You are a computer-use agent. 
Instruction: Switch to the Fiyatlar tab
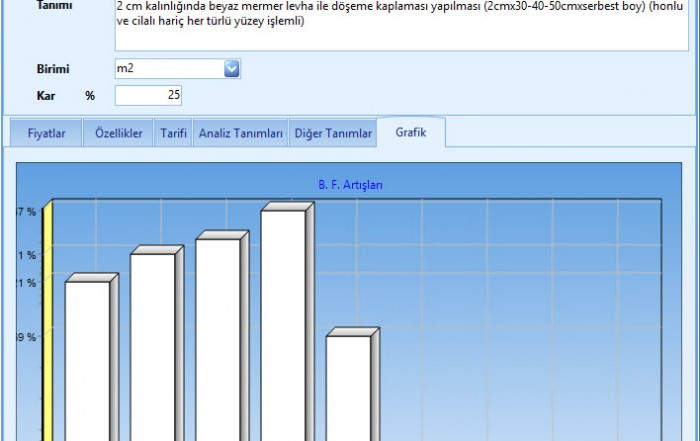pyautogui.click(x=47, y=133)
